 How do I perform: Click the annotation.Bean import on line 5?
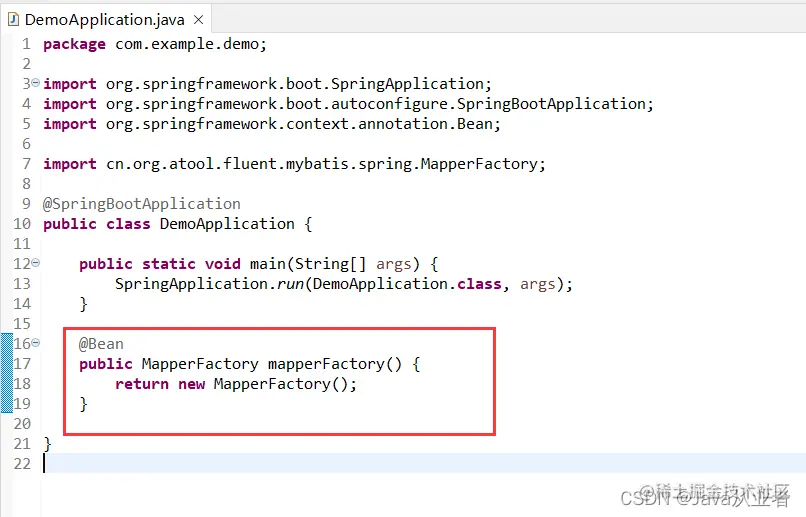click(x=271, y=124)
